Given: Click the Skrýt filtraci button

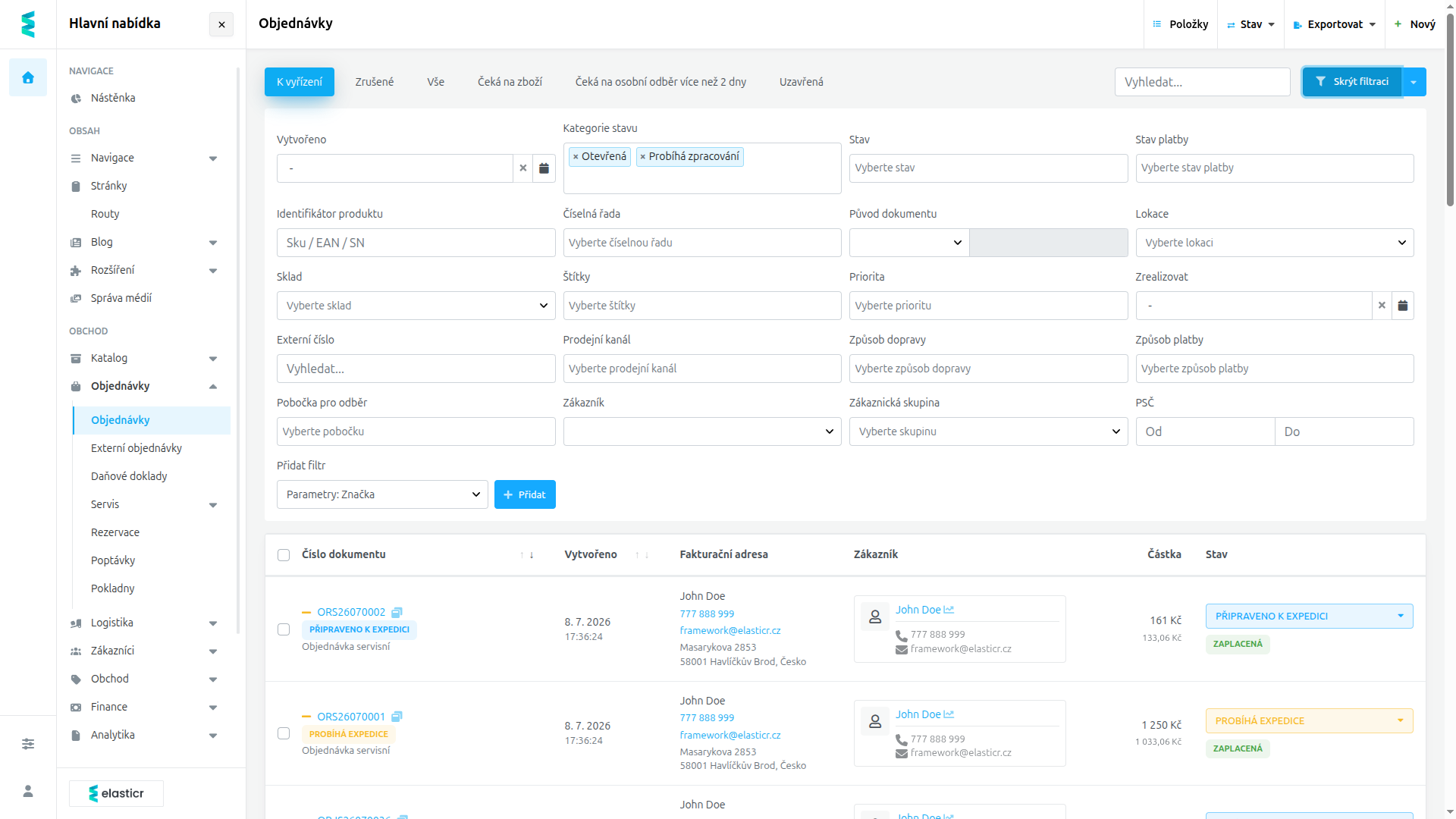Looking at the screenshot, I should click(1352, 82).
